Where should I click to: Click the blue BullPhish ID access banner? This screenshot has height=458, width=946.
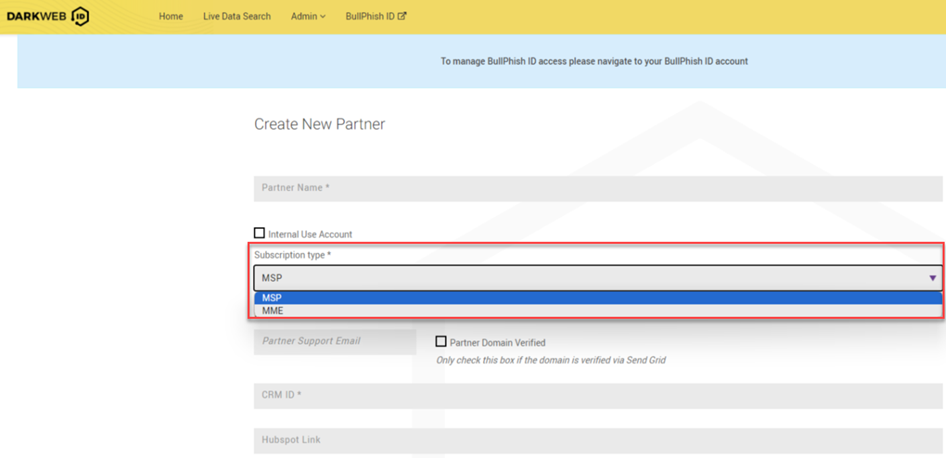point(480,61)
